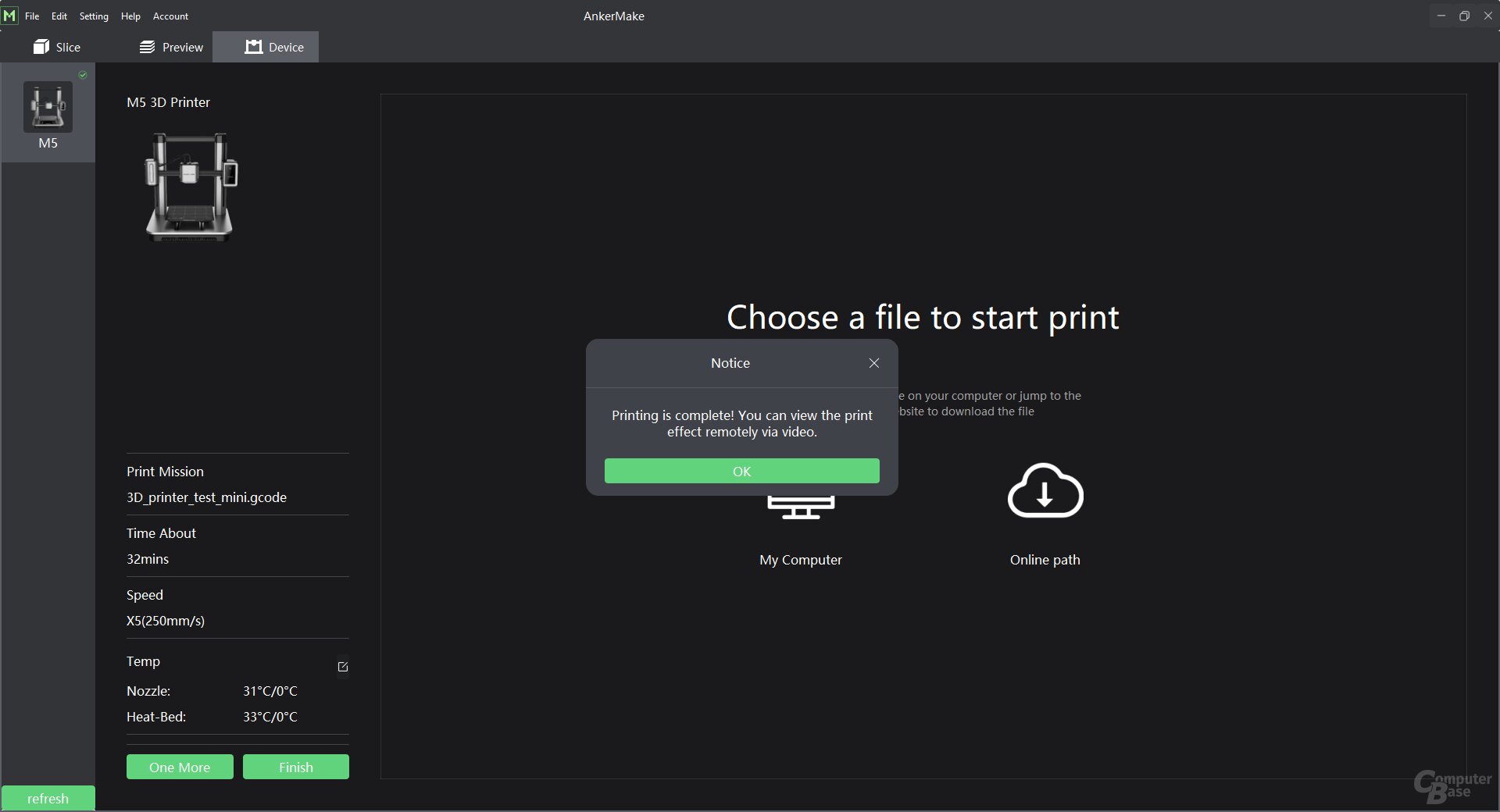Close the Notice dialog with X
The image size is (1500, 812).
pos(873,363)
